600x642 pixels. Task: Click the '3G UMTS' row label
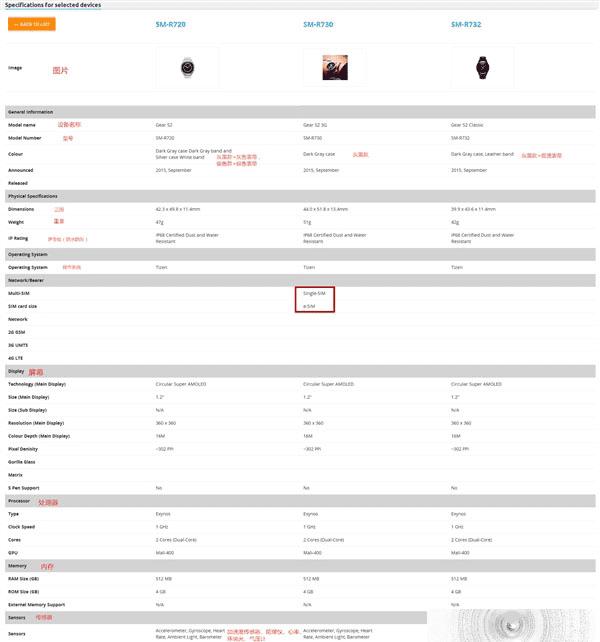tap(18, 345)
